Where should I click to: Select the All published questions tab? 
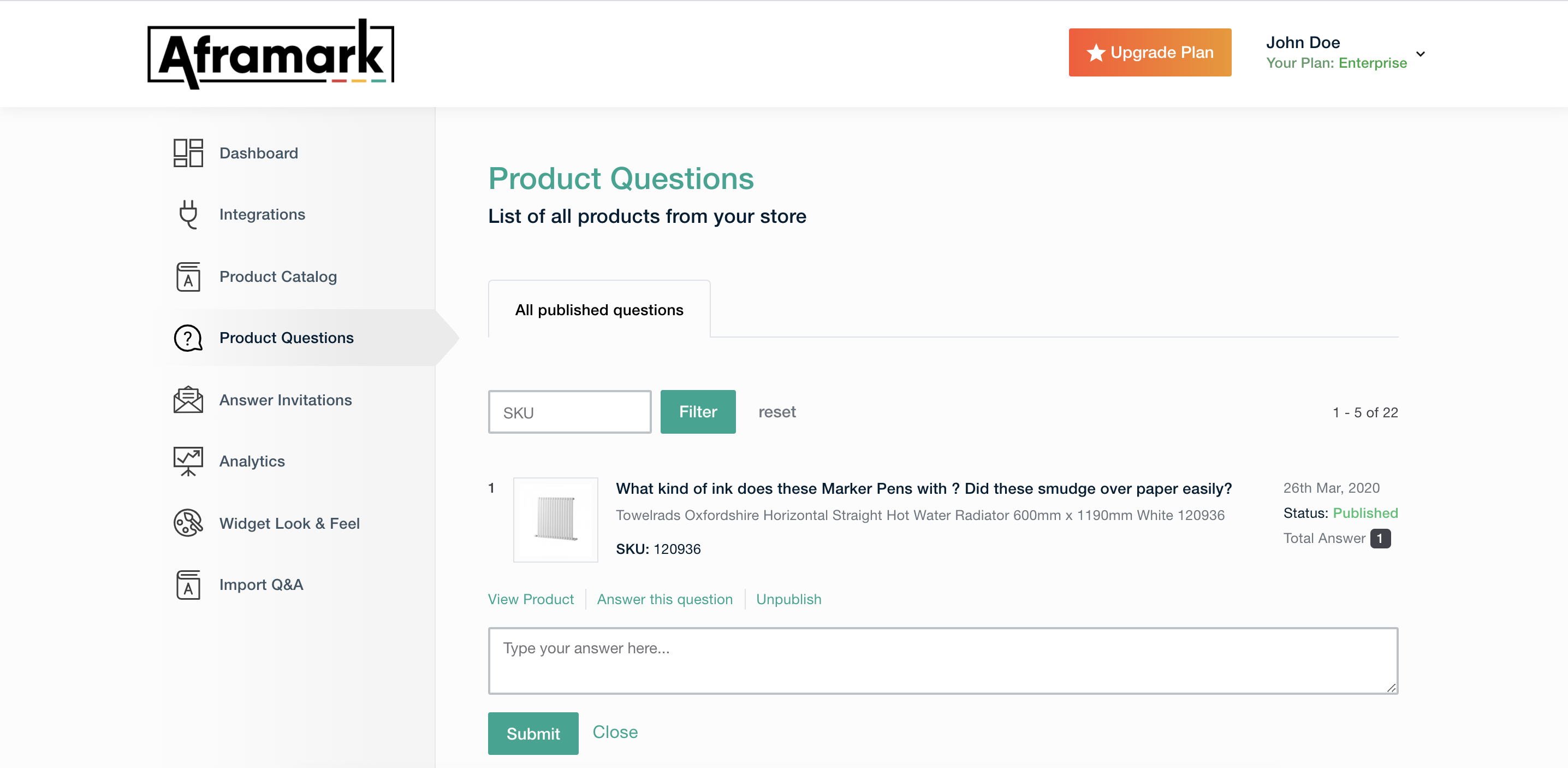[599, 310]
